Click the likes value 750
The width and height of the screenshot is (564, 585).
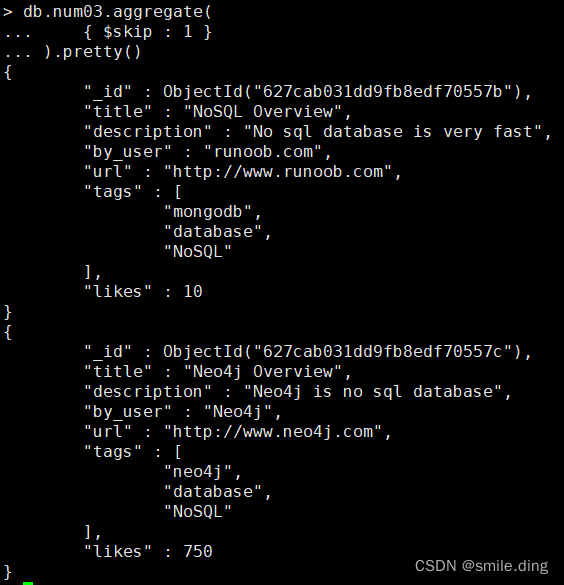point(198,551)
